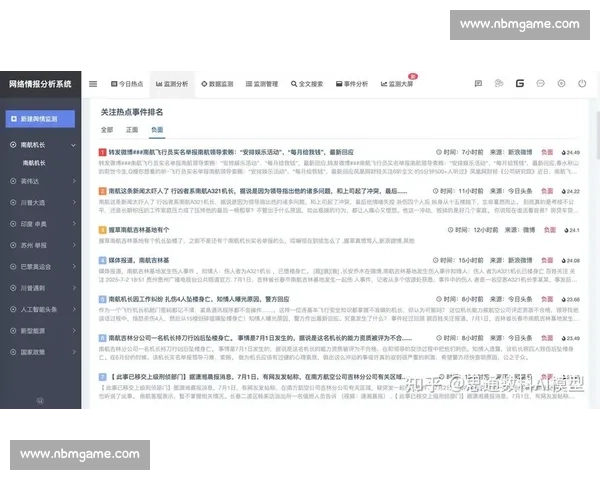The width and height of the screenshot is (600, 480).
Task: Select the 南航机长 sub-item in sidebar
Action: [x=34, y=163]
